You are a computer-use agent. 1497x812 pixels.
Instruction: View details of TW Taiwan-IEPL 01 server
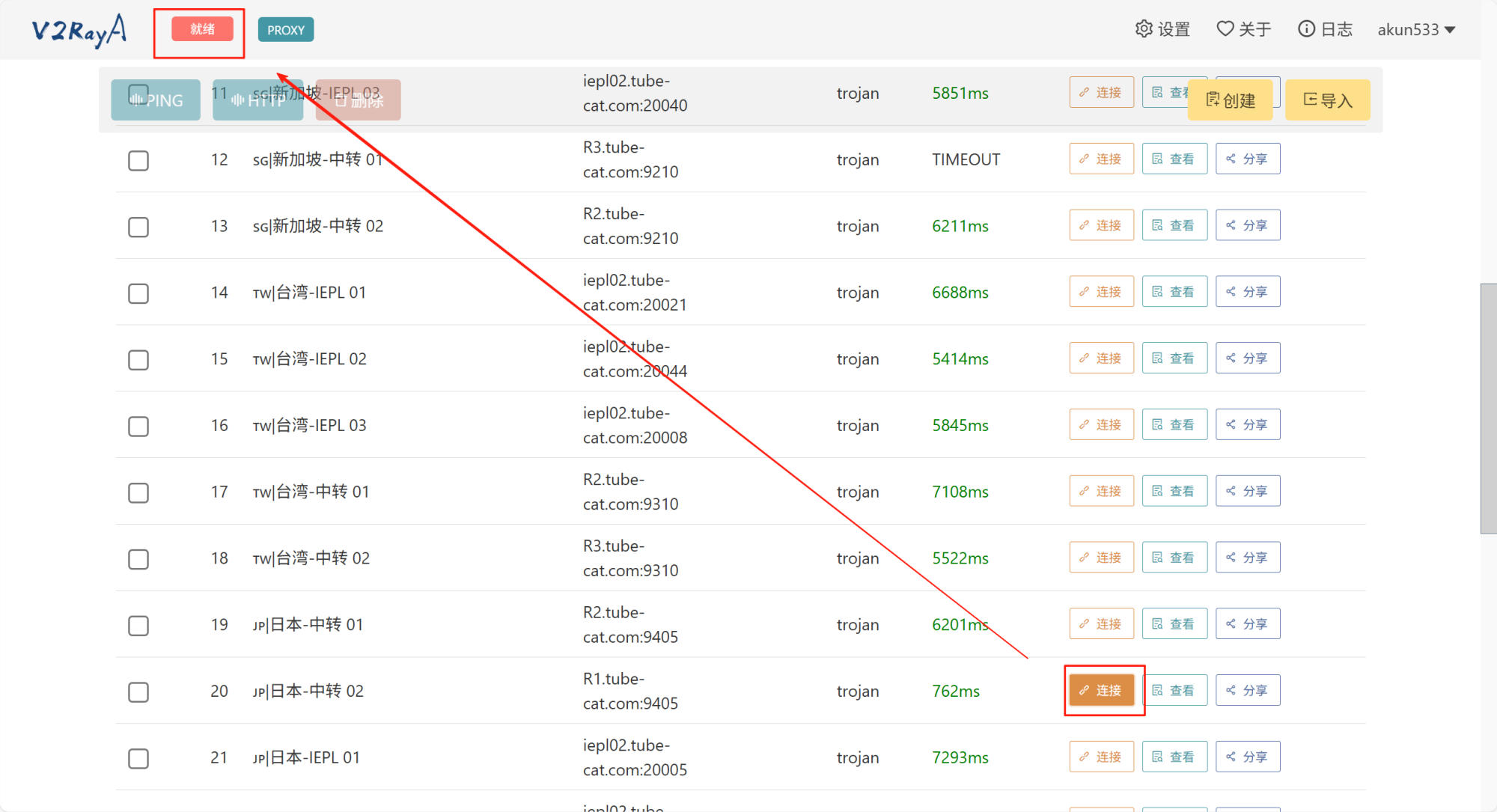[x=1174, y=292]
